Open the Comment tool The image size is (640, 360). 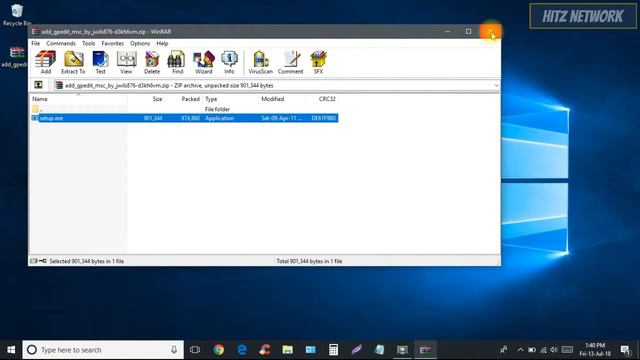point(291,62)
